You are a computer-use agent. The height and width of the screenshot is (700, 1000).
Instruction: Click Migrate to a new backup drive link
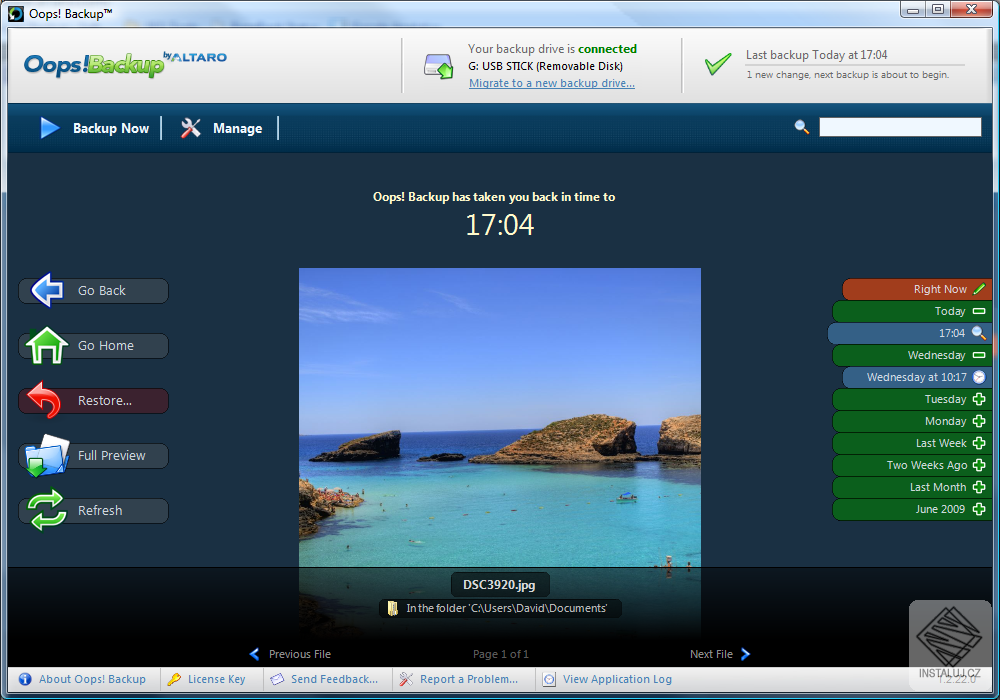552,83
